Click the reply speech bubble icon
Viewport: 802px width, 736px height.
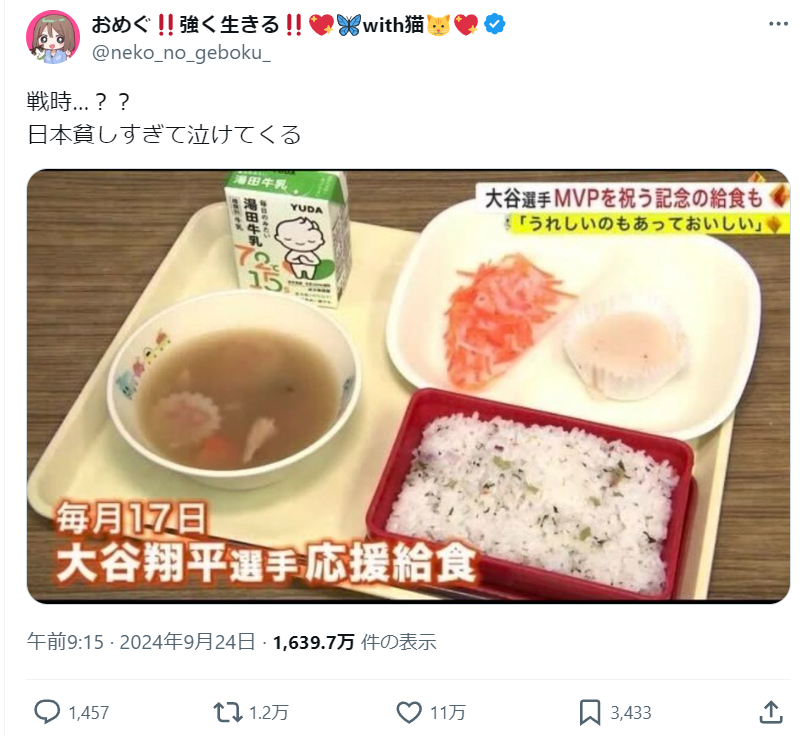point(47,712)
